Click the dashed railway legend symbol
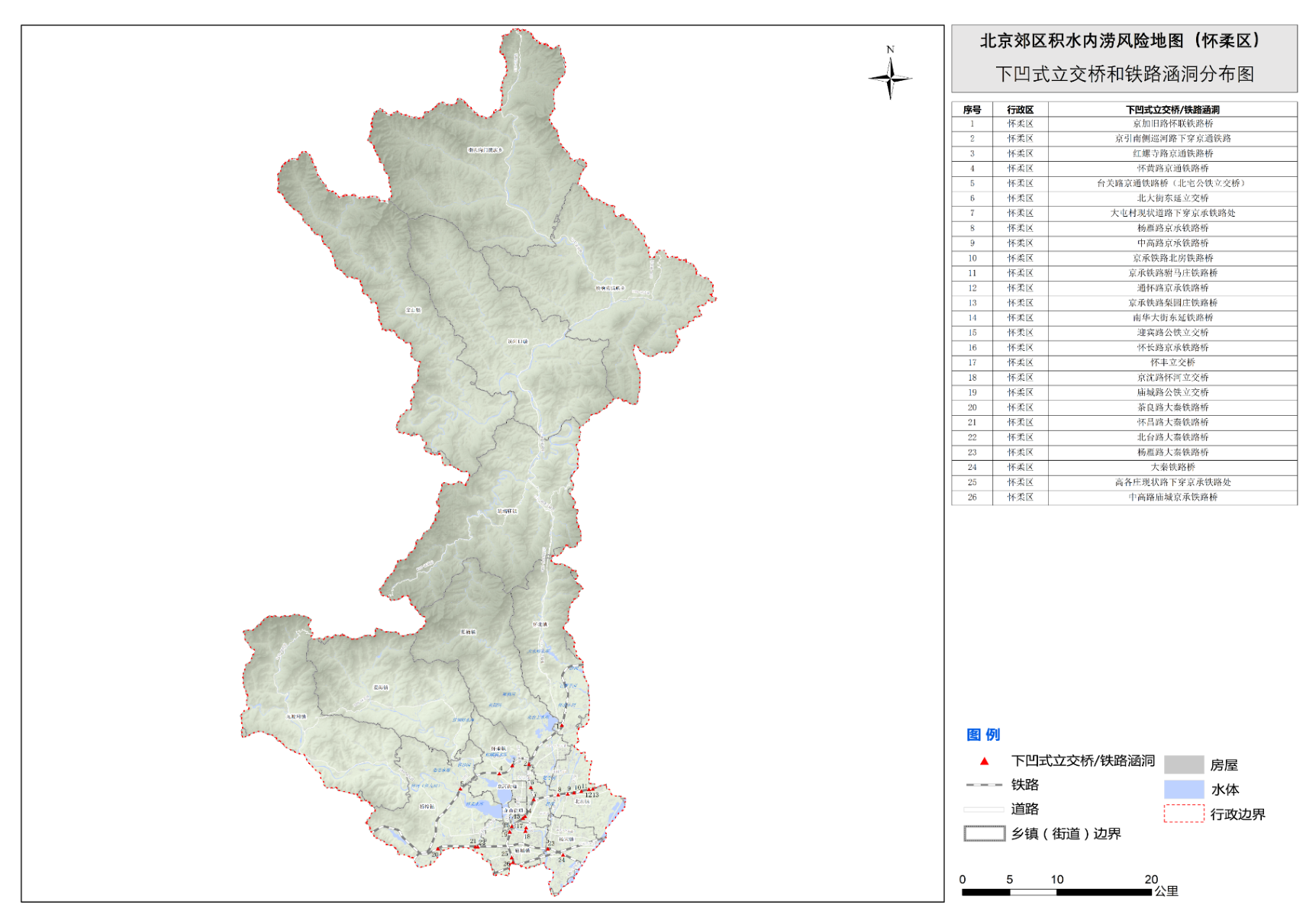This screenshot has height=924, width=1306. [x=984, y=784]
